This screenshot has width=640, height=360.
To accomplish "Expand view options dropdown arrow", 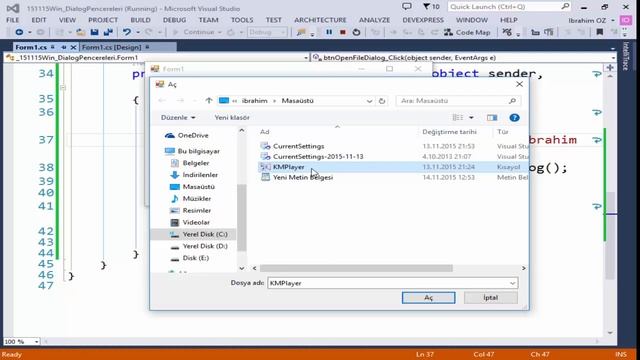I will tap(471, 118).
